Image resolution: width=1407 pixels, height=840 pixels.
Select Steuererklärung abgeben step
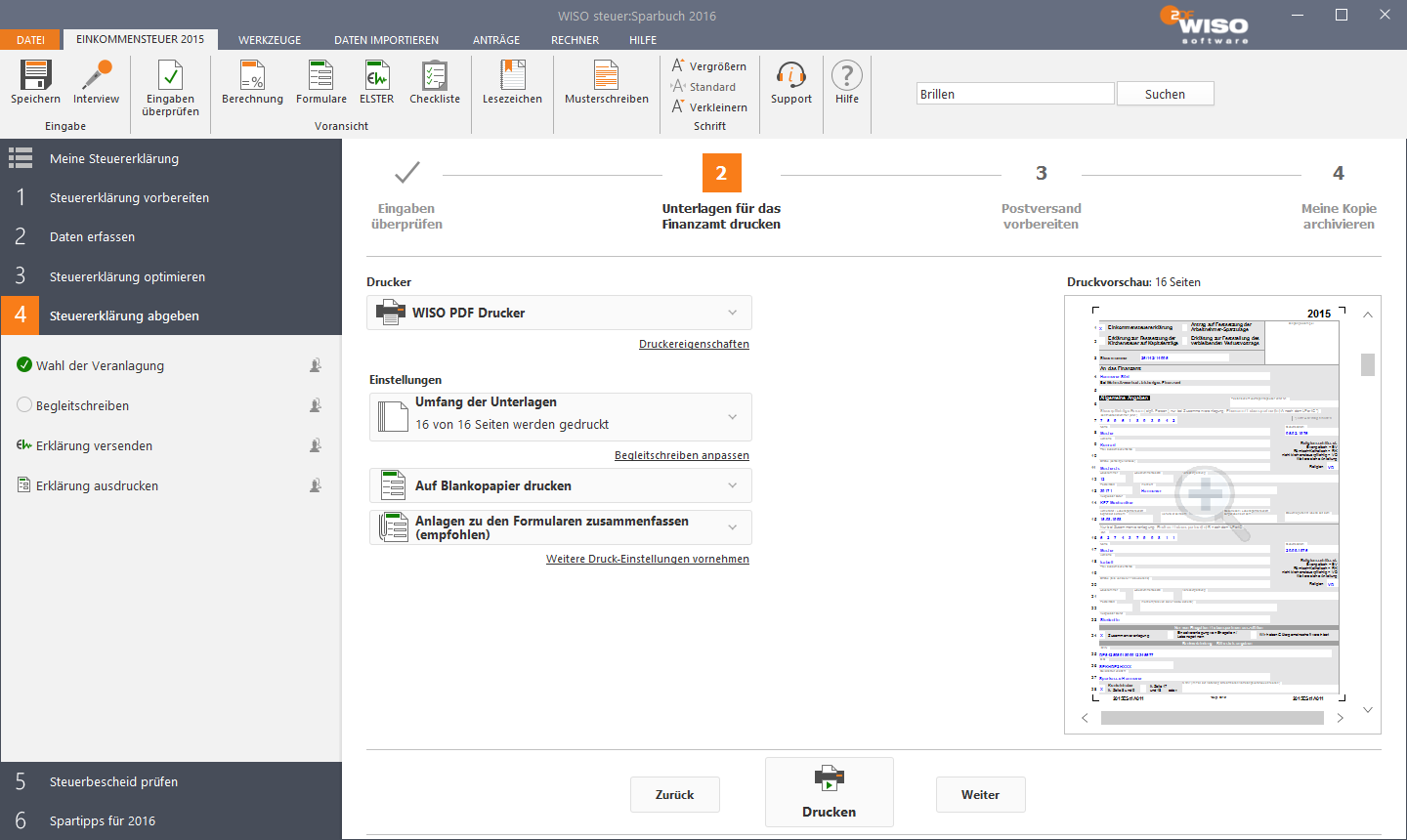[x=171, y=315]
